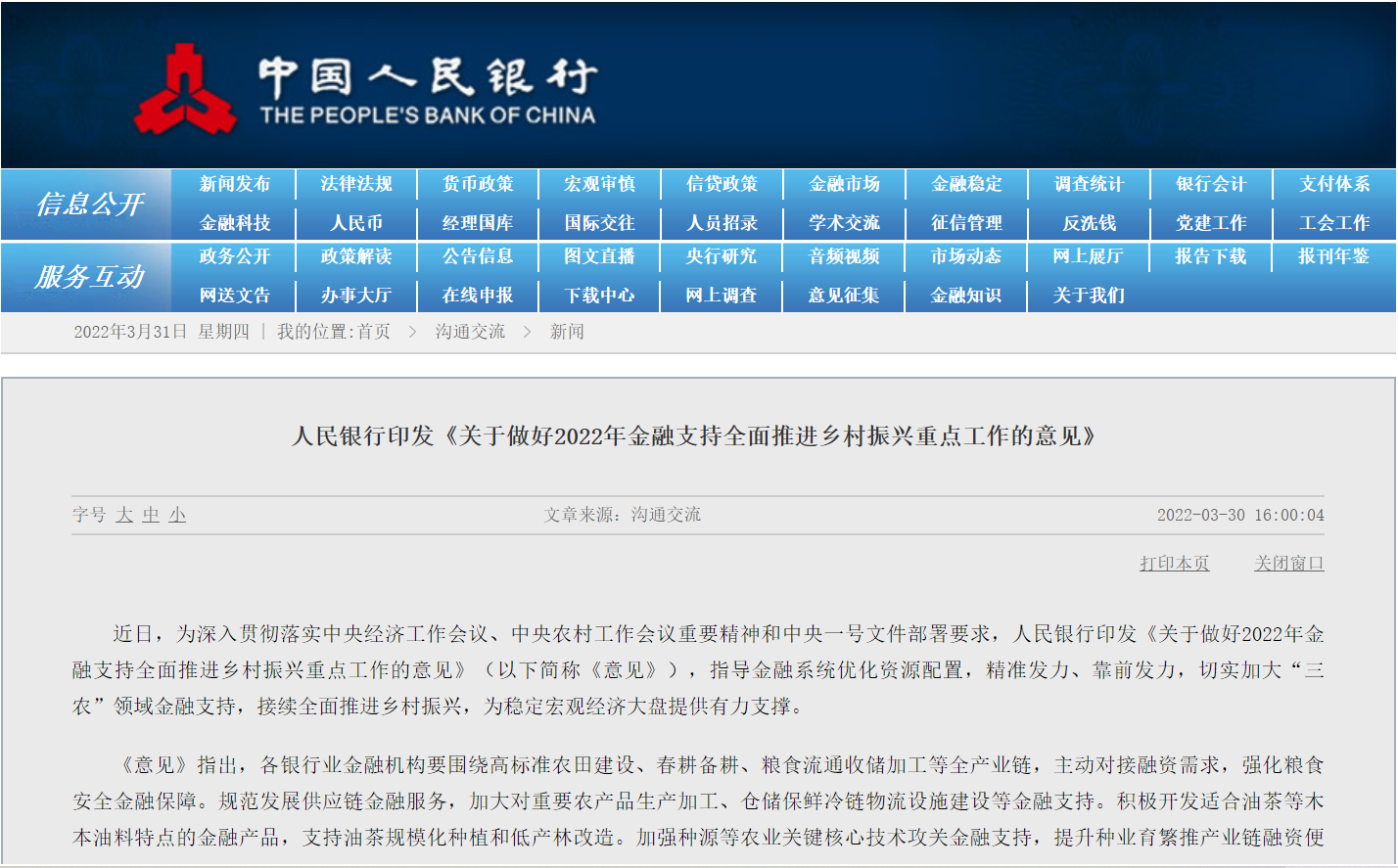
Task: Open 调查统计 navigation item
Action: (1089, 184)
